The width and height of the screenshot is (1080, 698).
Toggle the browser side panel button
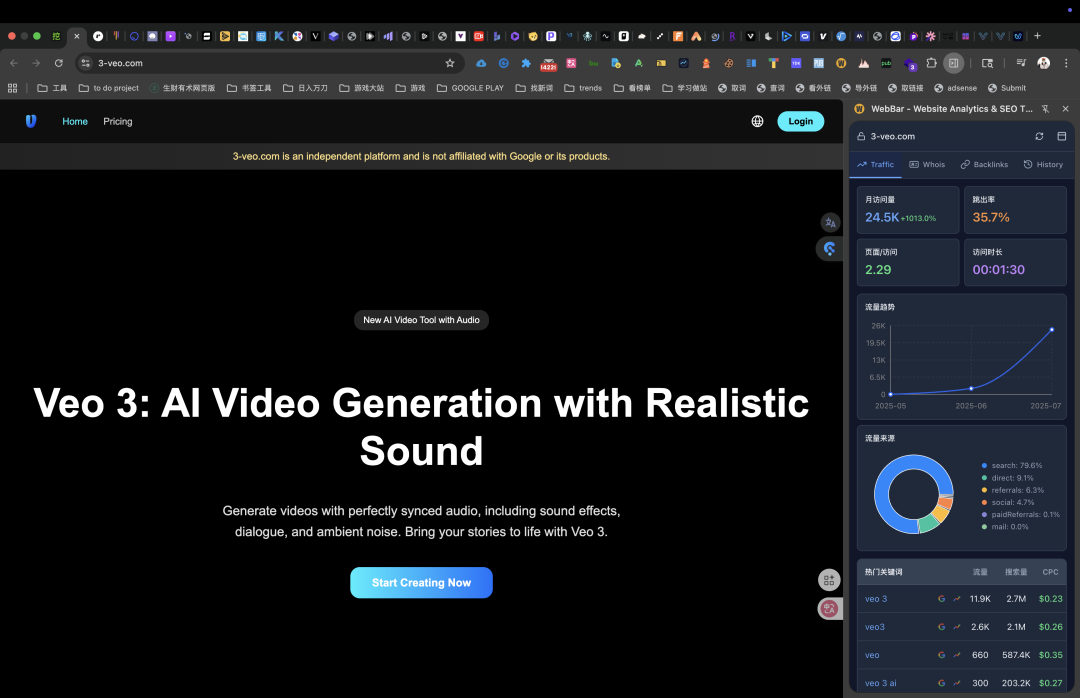coord(953,63)
